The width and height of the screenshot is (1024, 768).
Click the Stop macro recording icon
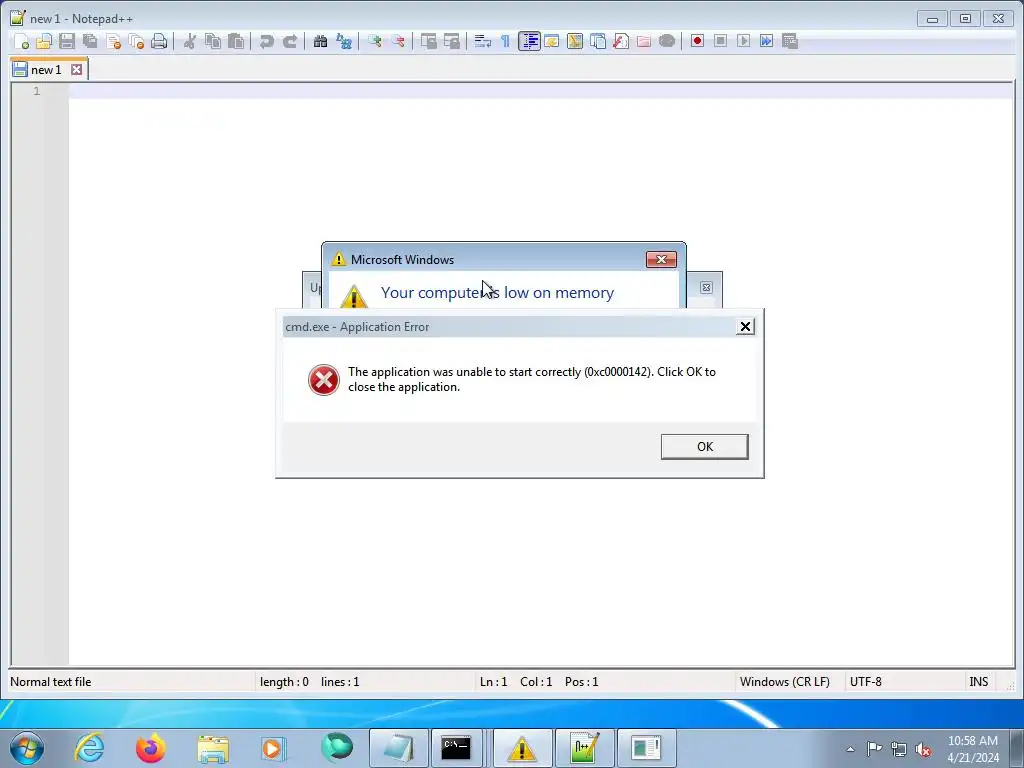[720, 42]
